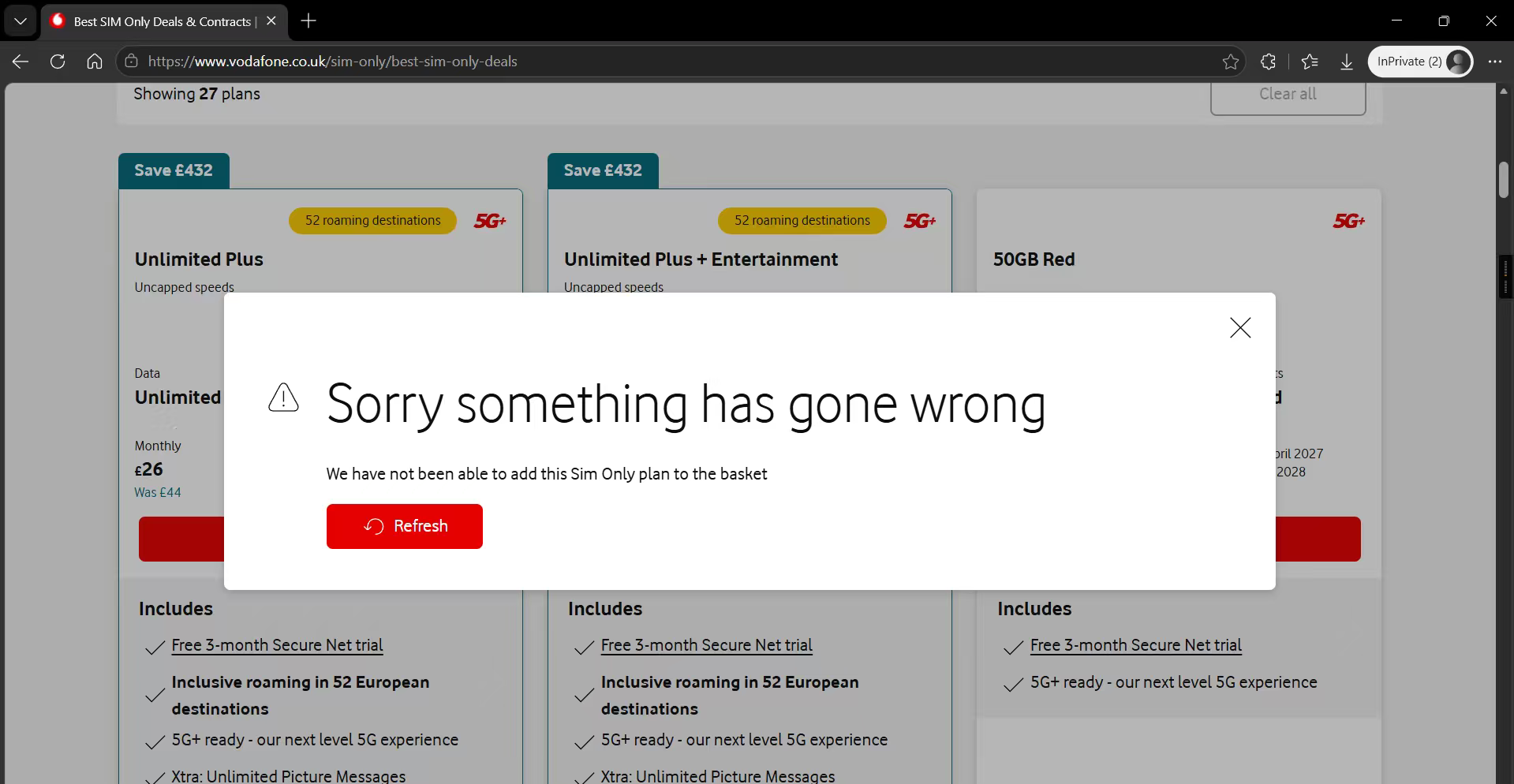Open Secure Net trial link in Entertainment card
Viewport: 1514px width, 784px height.
[706, 645]
